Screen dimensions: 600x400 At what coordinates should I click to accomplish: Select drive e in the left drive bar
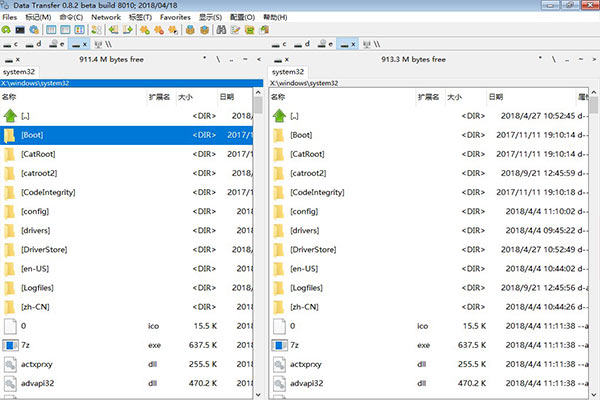pos(58,45)
